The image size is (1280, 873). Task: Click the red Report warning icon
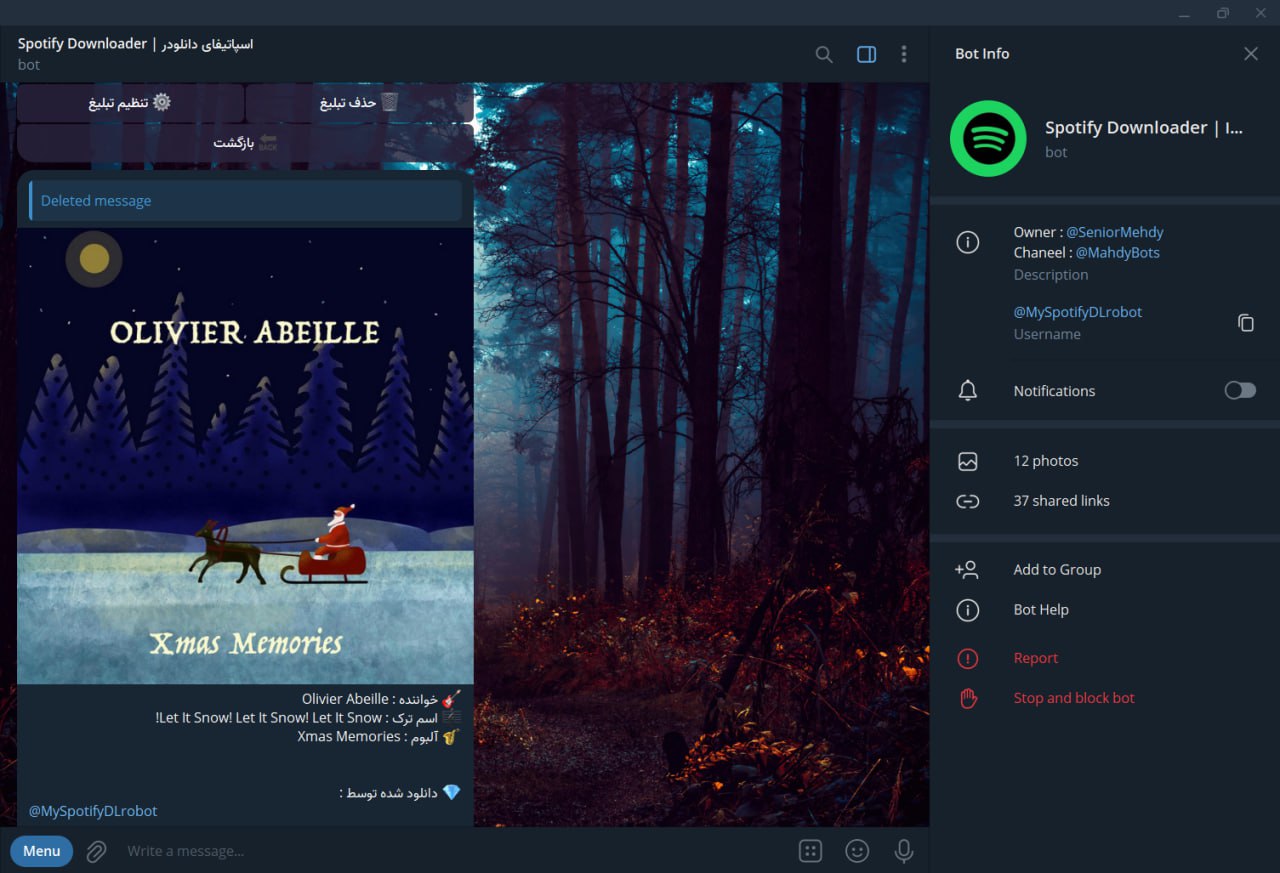click(967, 658)
